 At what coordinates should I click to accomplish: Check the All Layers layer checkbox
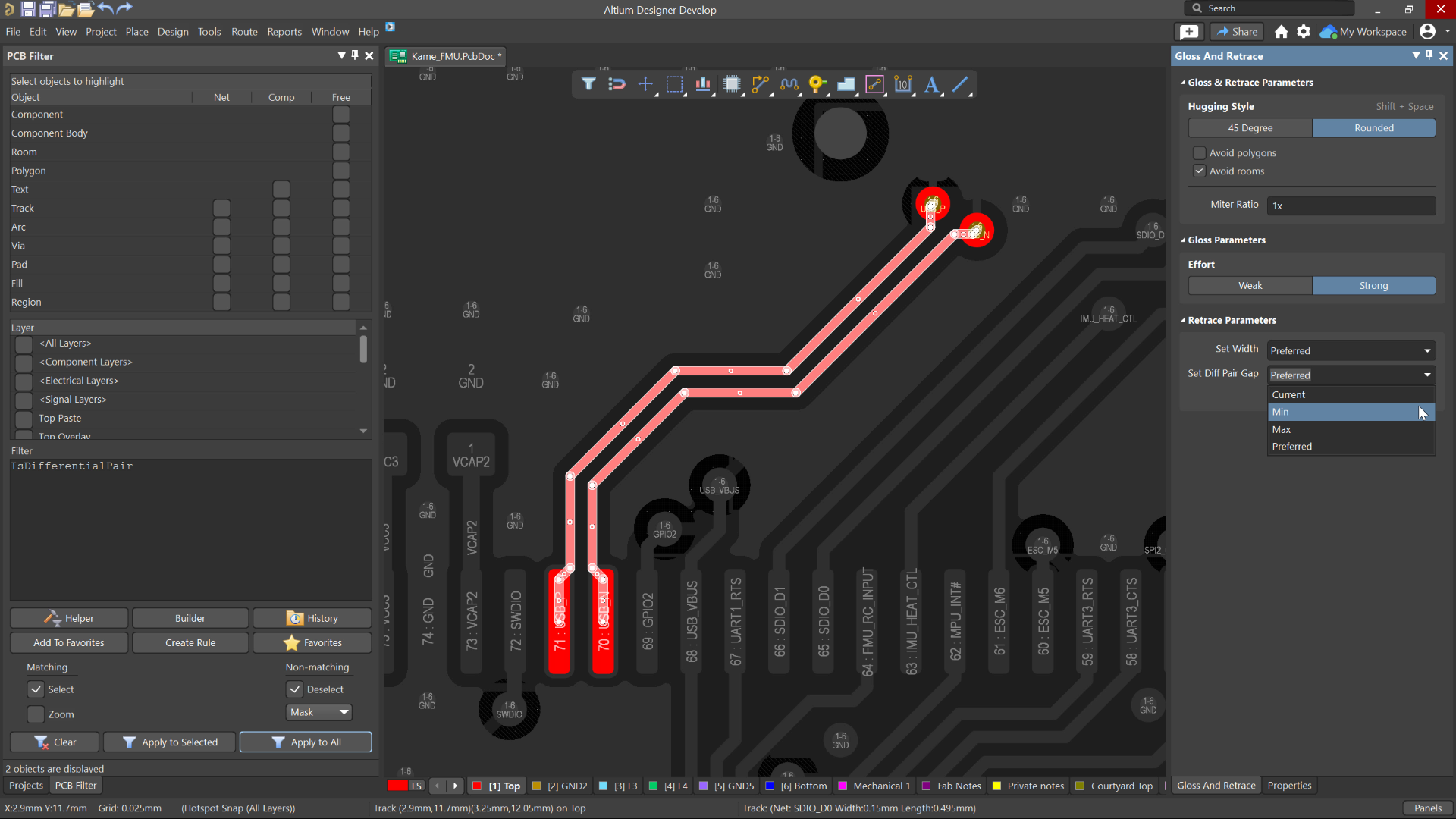(x=24, y=344)
